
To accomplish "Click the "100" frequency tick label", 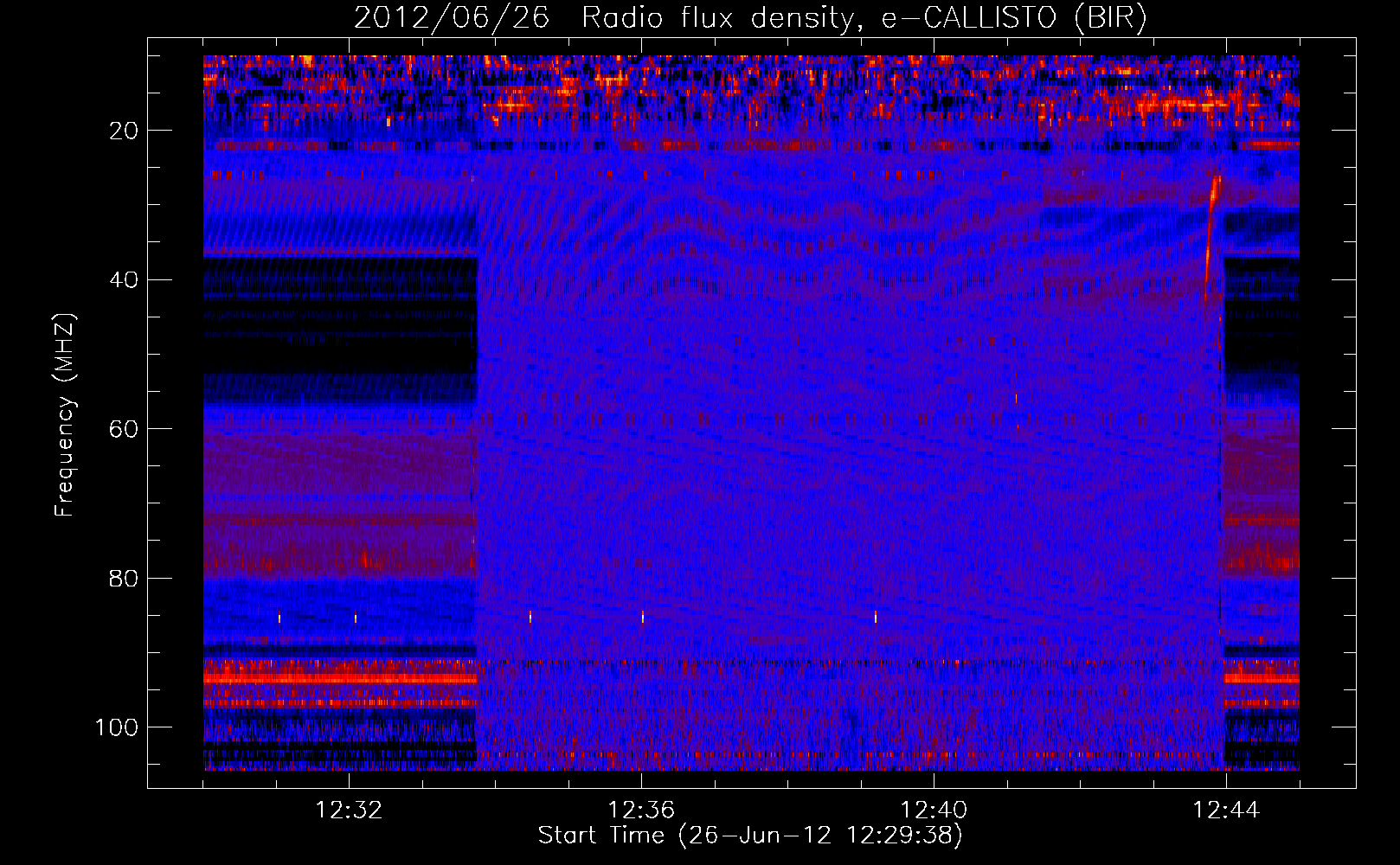I will pyautogui.click(x=117, y=727).
